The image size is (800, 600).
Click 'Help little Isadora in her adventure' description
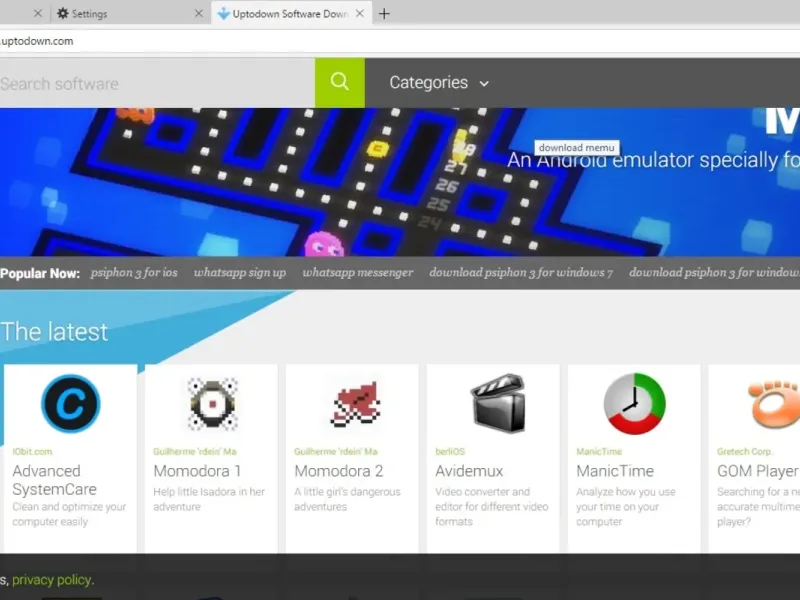(209, 499)
